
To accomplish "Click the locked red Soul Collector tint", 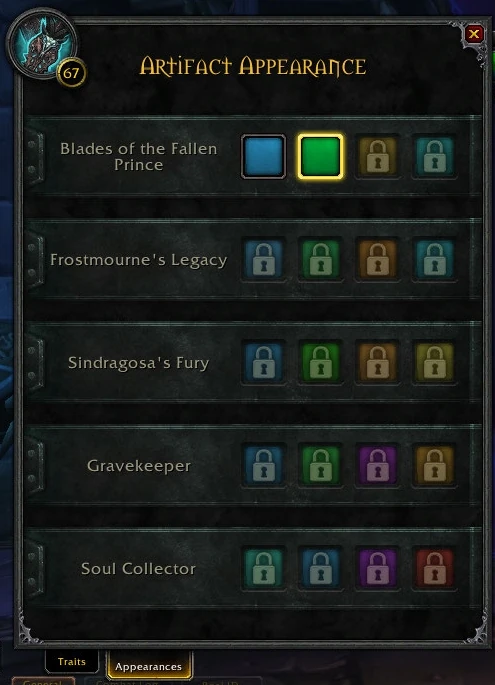I will point(434,568).
